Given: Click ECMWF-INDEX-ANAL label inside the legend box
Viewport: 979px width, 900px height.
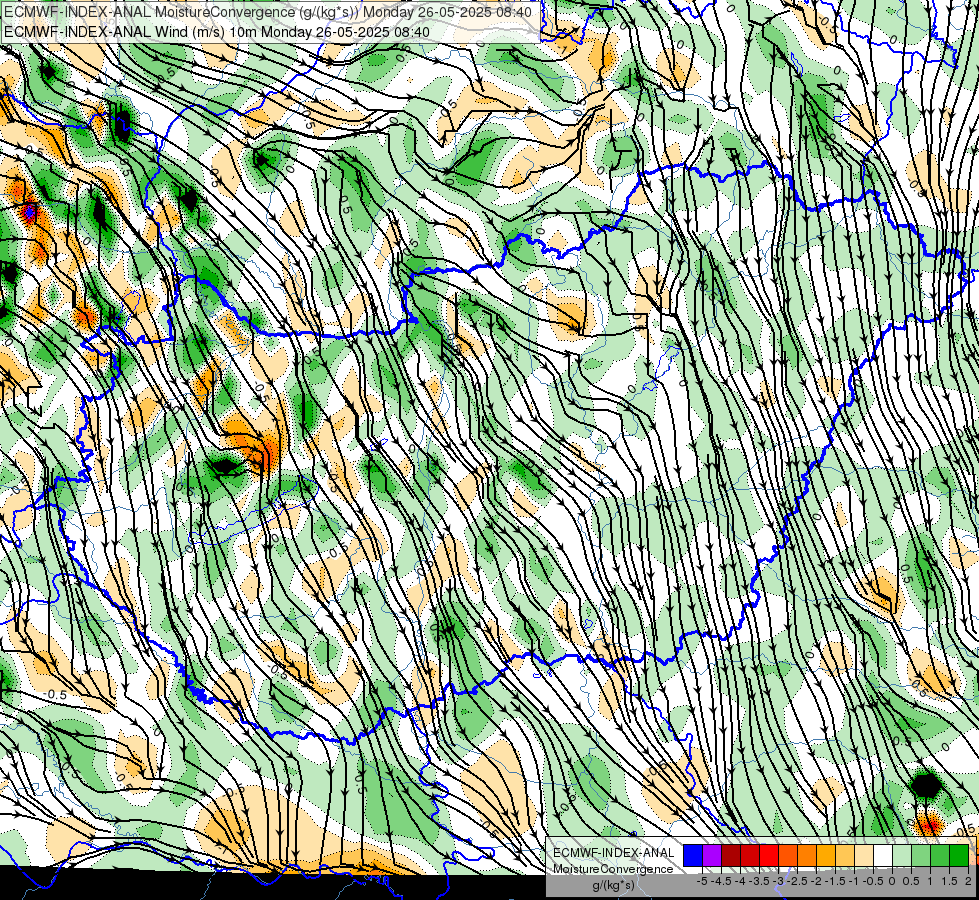Looking at the screenshot, I should (x=614, y=853).
